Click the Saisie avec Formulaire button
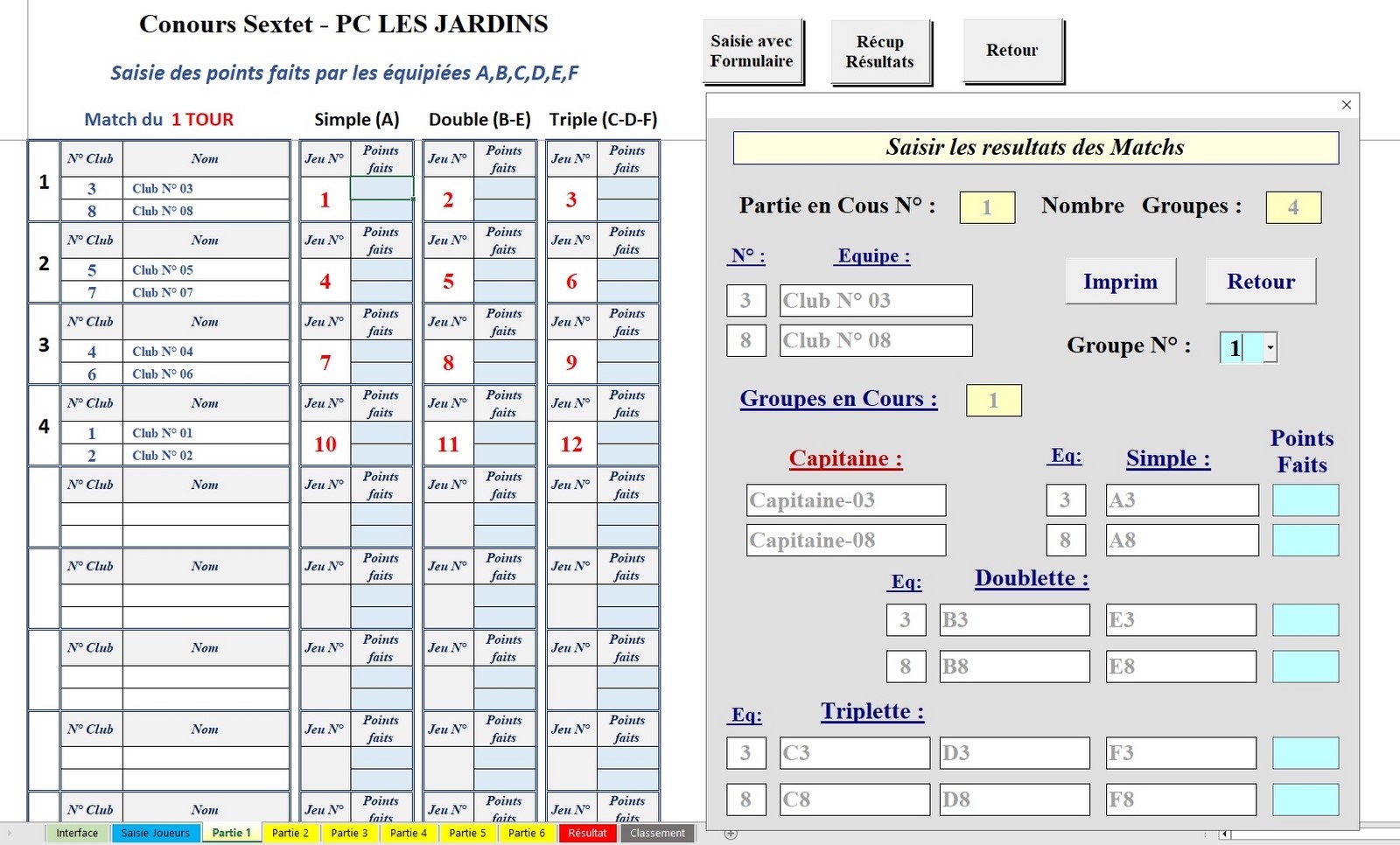1400x845 pixels. pyautogui.click(x=752, y=52)
